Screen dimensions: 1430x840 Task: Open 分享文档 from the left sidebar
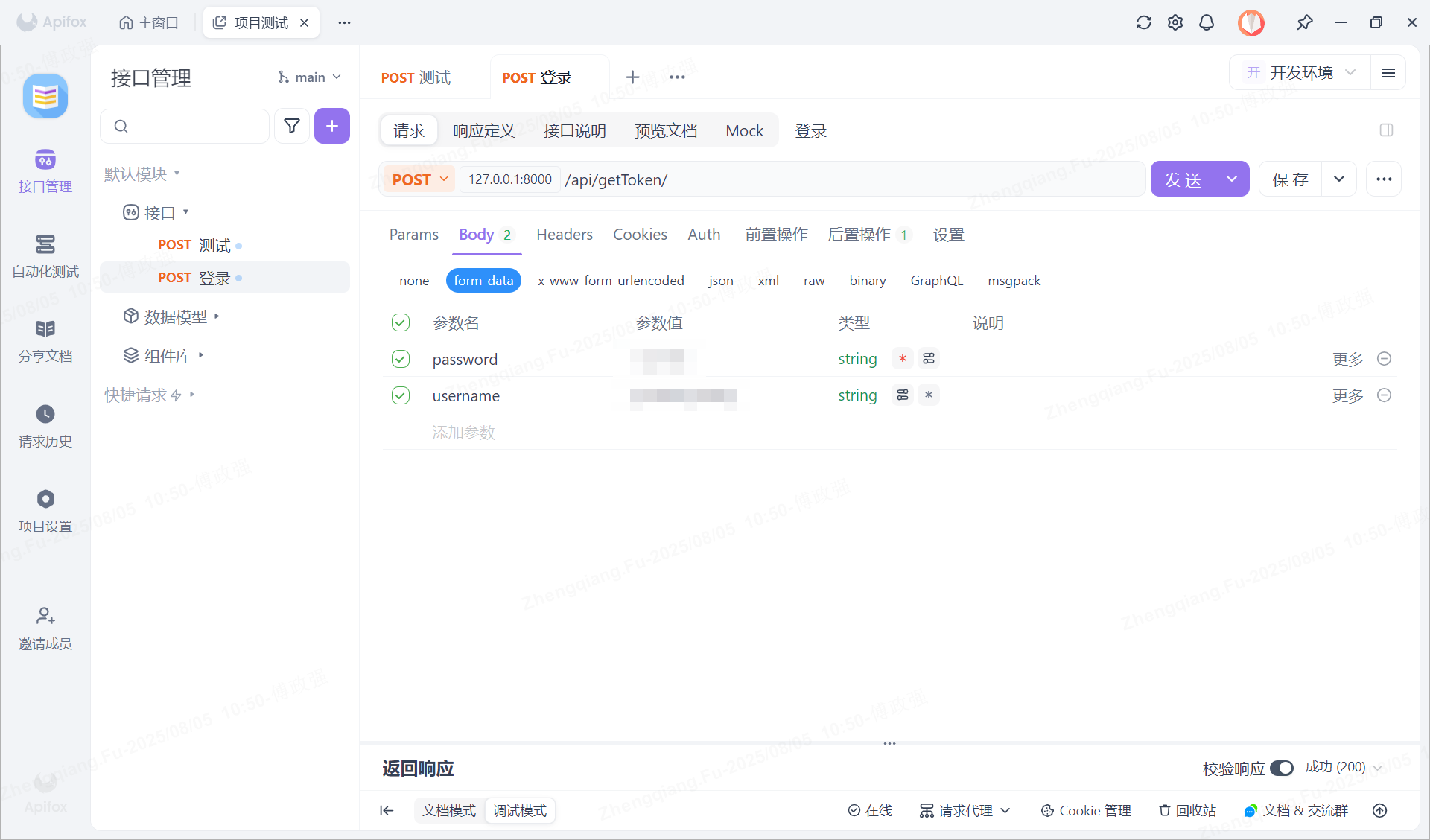[45, 341]
